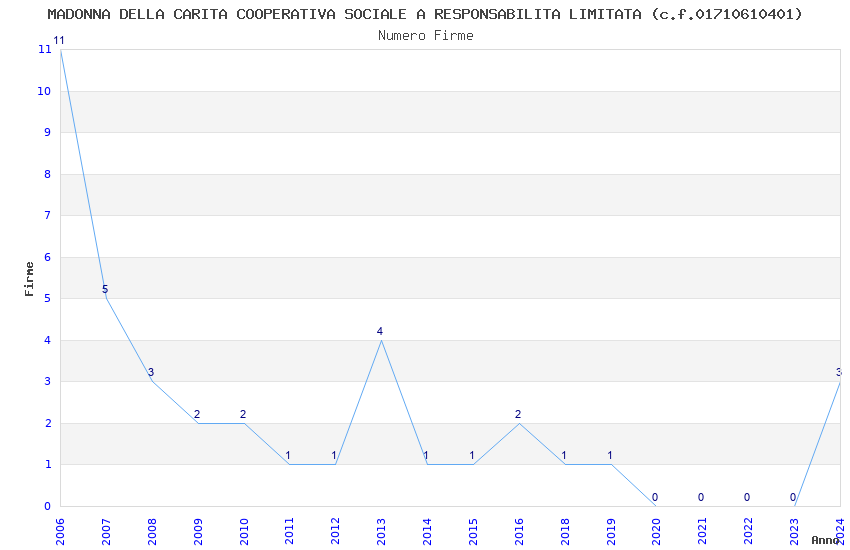Select the 2019 year label on x-axis

pos(611,531)
